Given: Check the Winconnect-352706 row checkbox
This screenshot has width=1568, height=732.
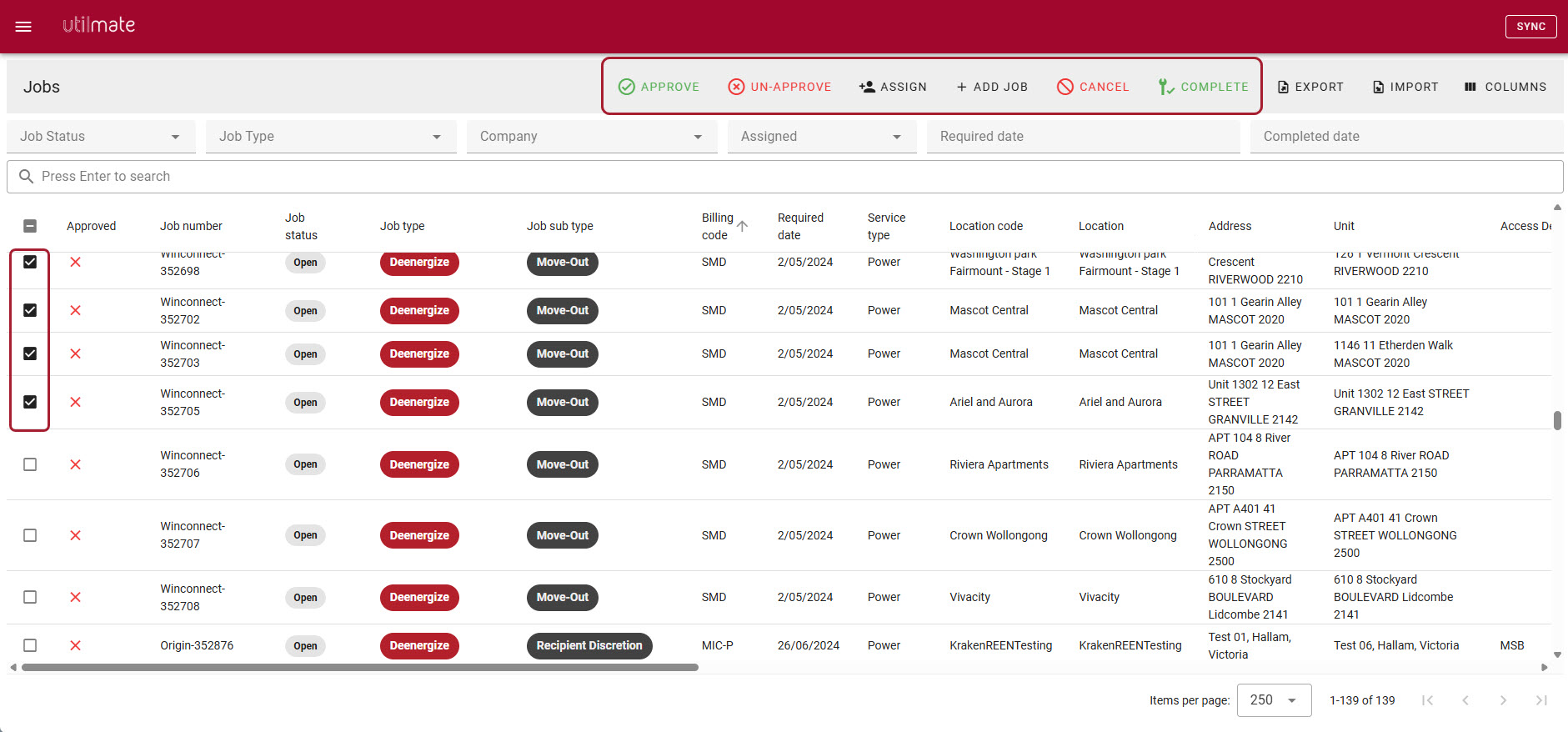Looking at the screenshot, I should point(30,464).
